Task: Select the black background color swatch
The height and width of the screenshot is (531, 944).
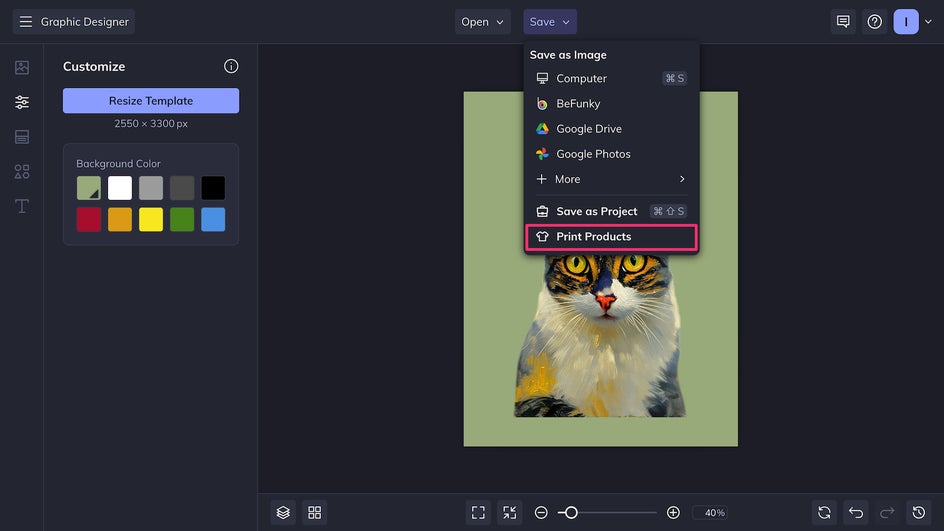Action: point(213,188)
